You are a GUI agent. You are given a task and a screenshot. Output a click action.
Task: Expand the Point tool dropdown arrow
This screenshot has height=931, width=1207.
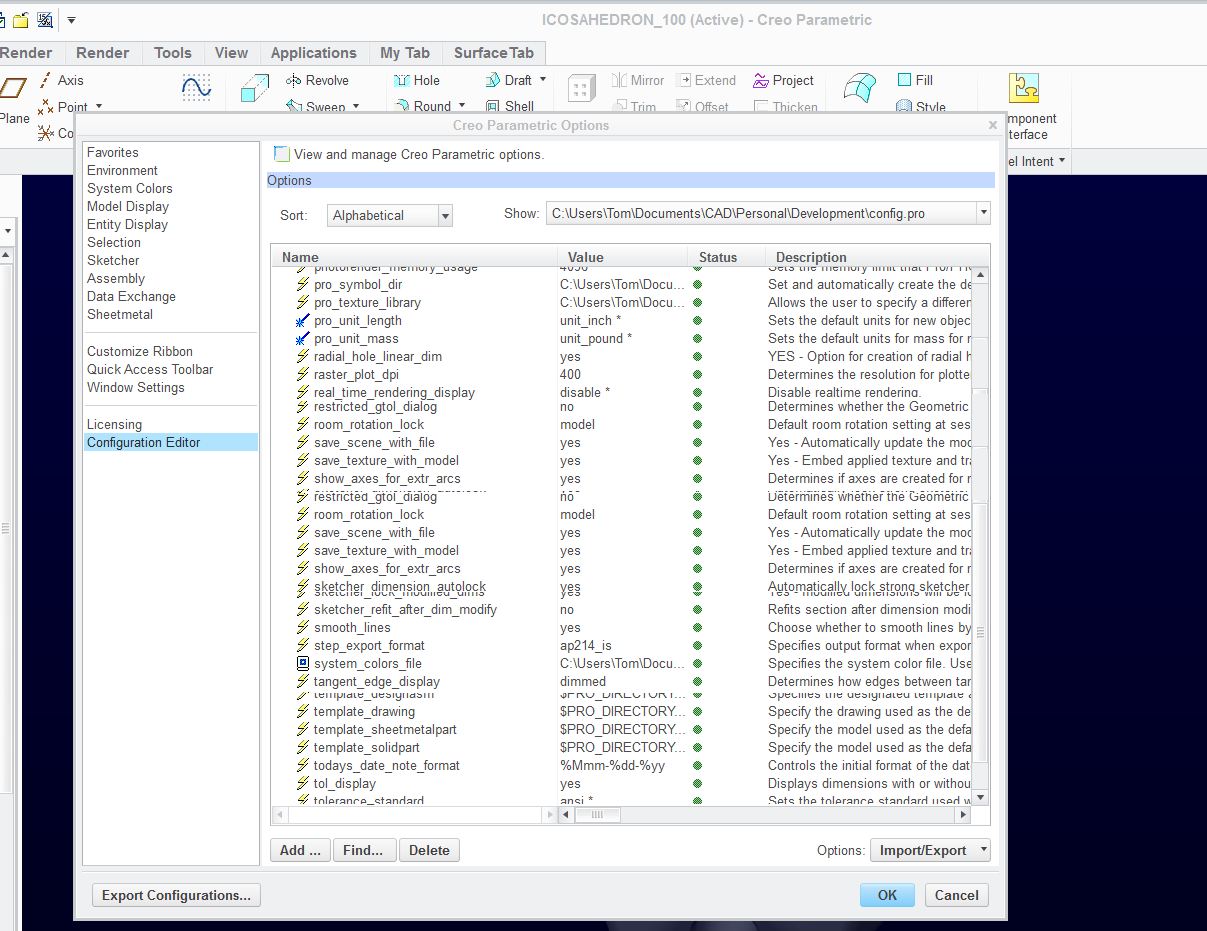(98, 106)
